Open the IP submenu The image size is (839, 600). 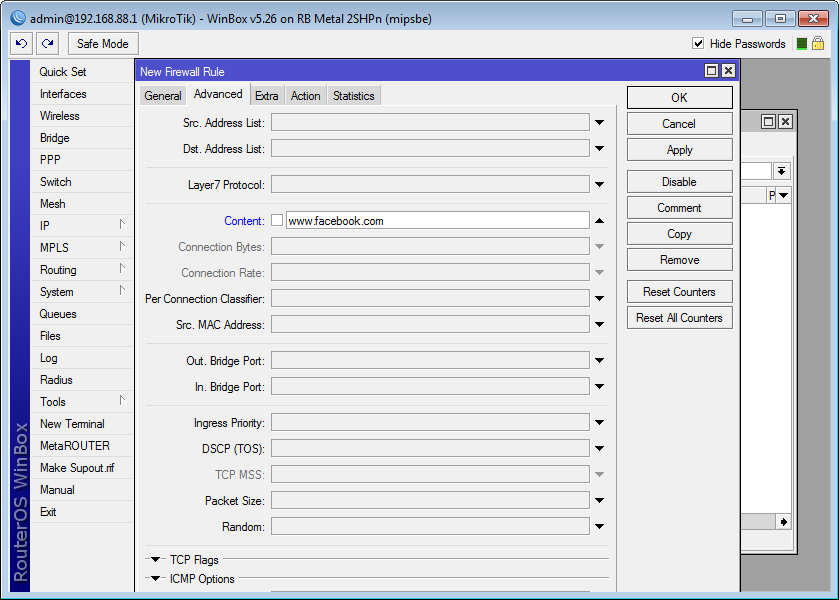82,226
